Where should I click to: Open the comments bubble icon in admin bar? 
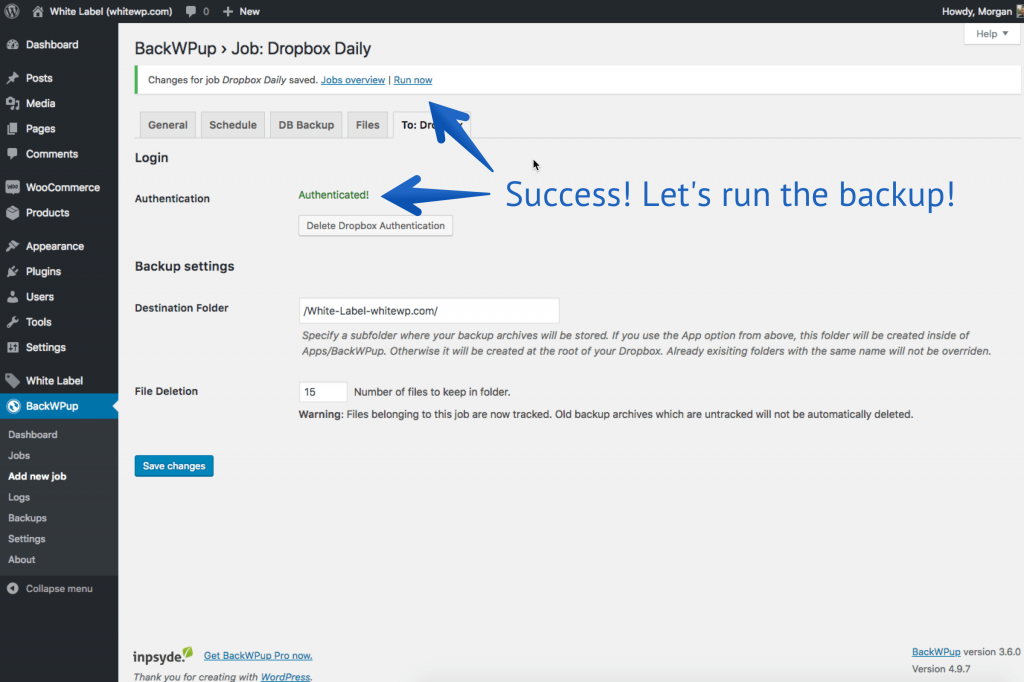pos(191,11)
